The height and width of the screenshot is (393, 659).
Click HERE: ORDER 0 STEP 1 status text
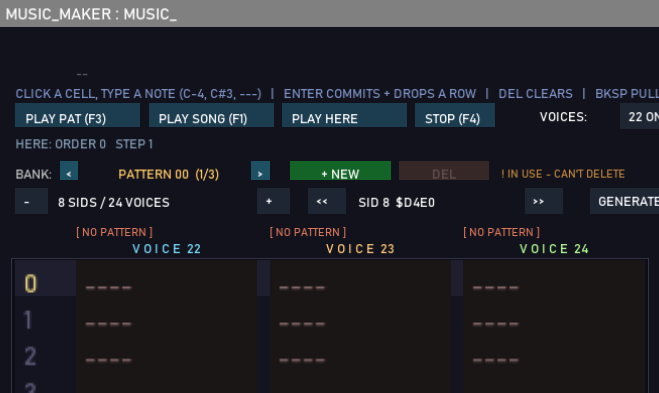pos(84,144)
